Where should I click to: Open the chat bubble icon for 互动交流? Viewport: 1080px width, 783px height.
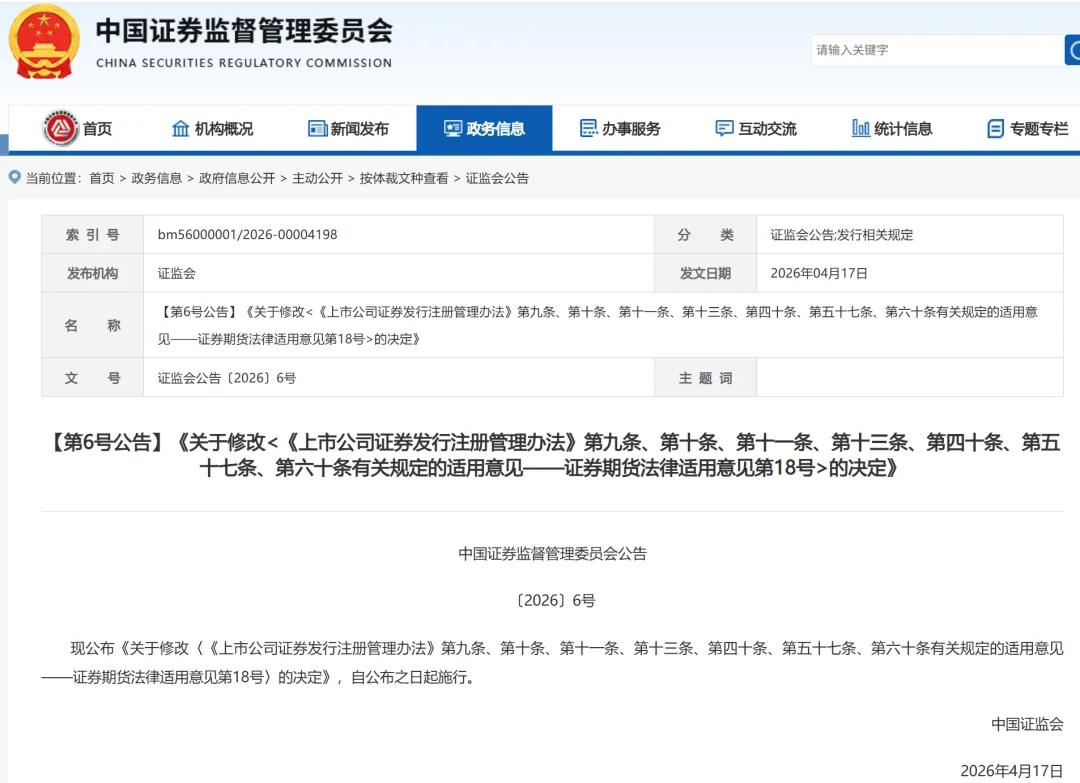click(x=723, y=128)
